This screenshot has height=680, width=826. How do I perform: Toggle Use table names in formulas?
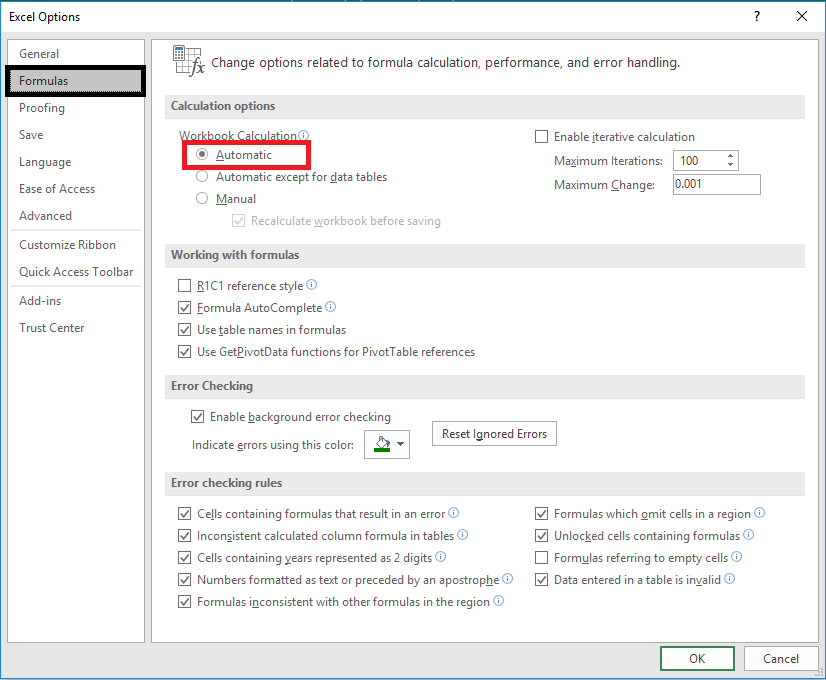click(x=184, y=330)
